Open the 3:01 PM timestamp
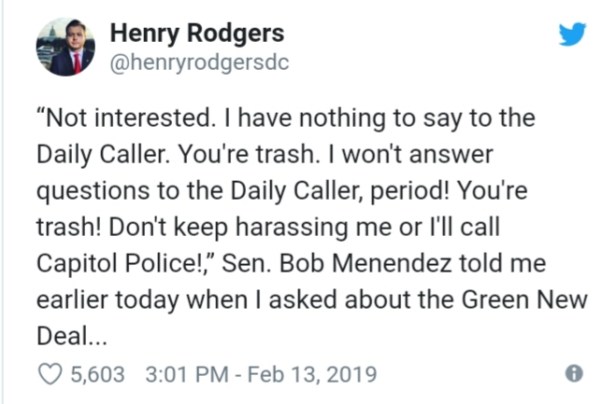The height and width of the screenshot is (404, 616). pyautogui.click(x=181, y=374)
